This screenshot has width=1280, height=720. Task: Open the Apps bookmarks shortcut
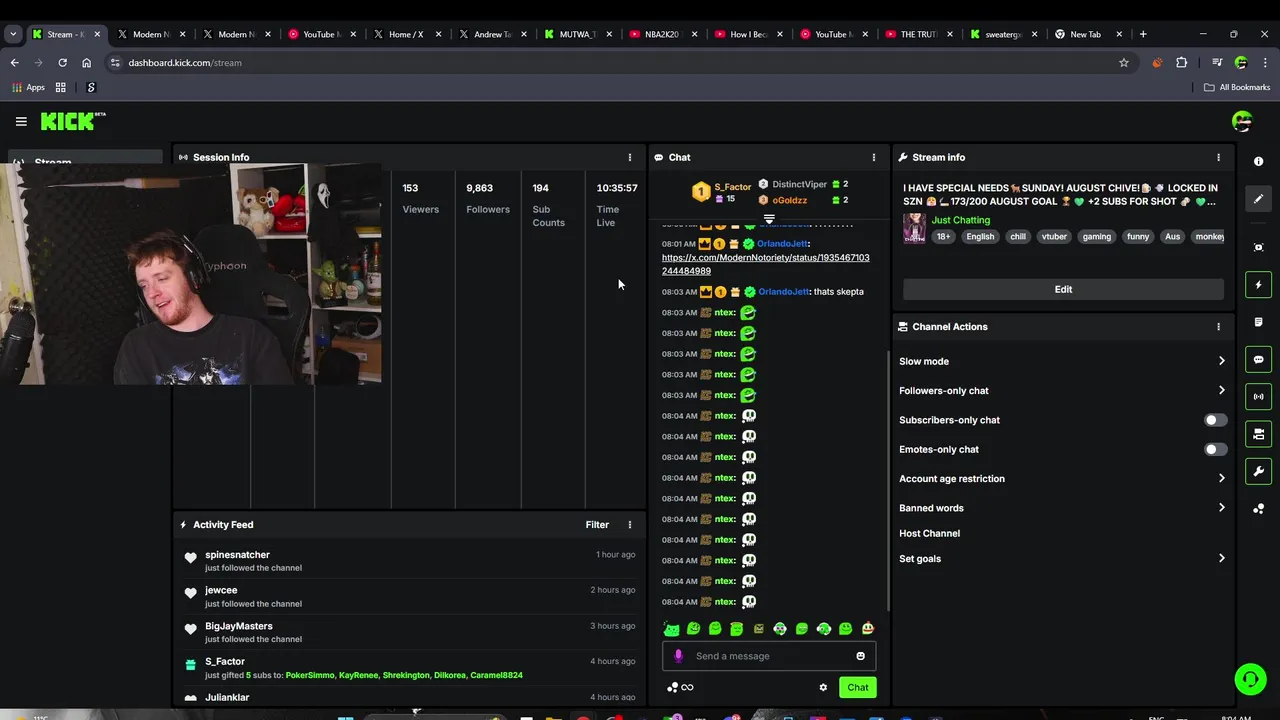28,87
